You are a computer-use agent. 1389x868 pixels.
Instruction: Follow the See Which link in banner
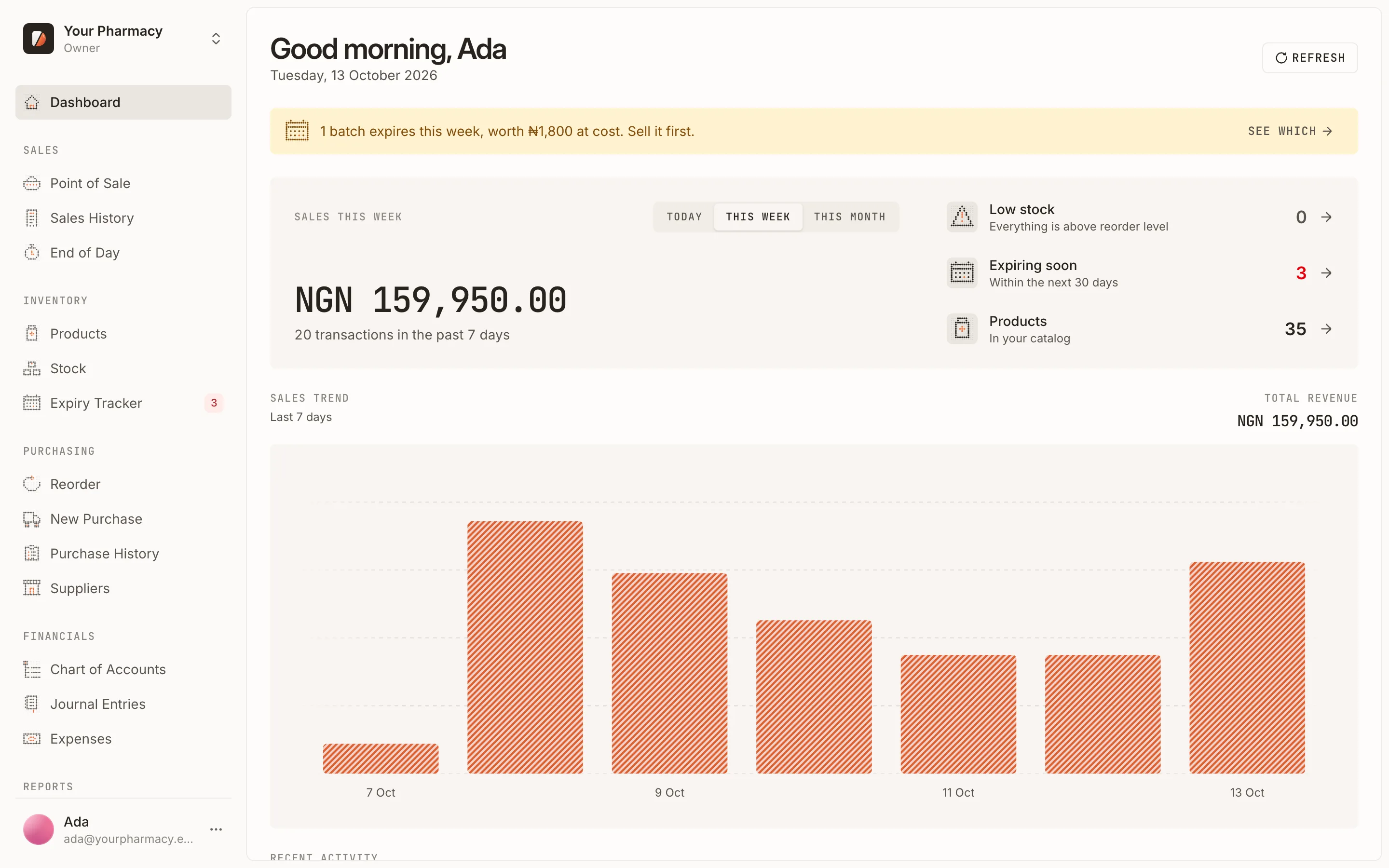point(1290,131)
